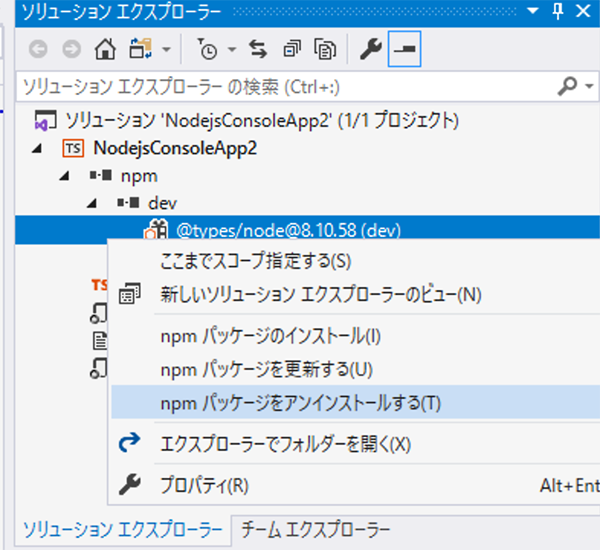The width and height of the screenshot is (600, 550).
Task: Click the Pending Changes filter clock icon
Action: (x=207, y=49)
